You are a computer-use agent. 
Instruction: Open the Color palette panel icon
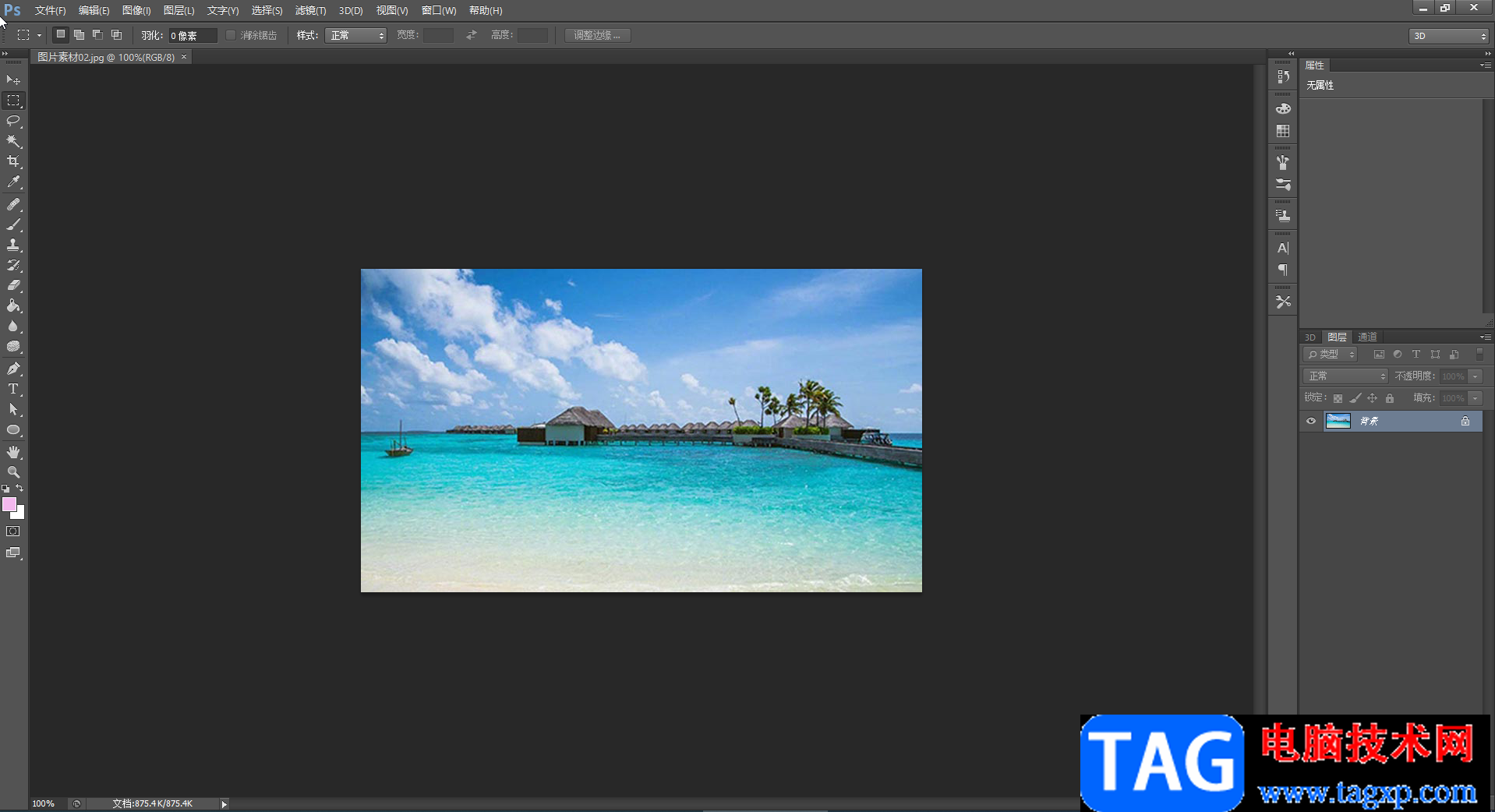click(x=1283, y=109)
